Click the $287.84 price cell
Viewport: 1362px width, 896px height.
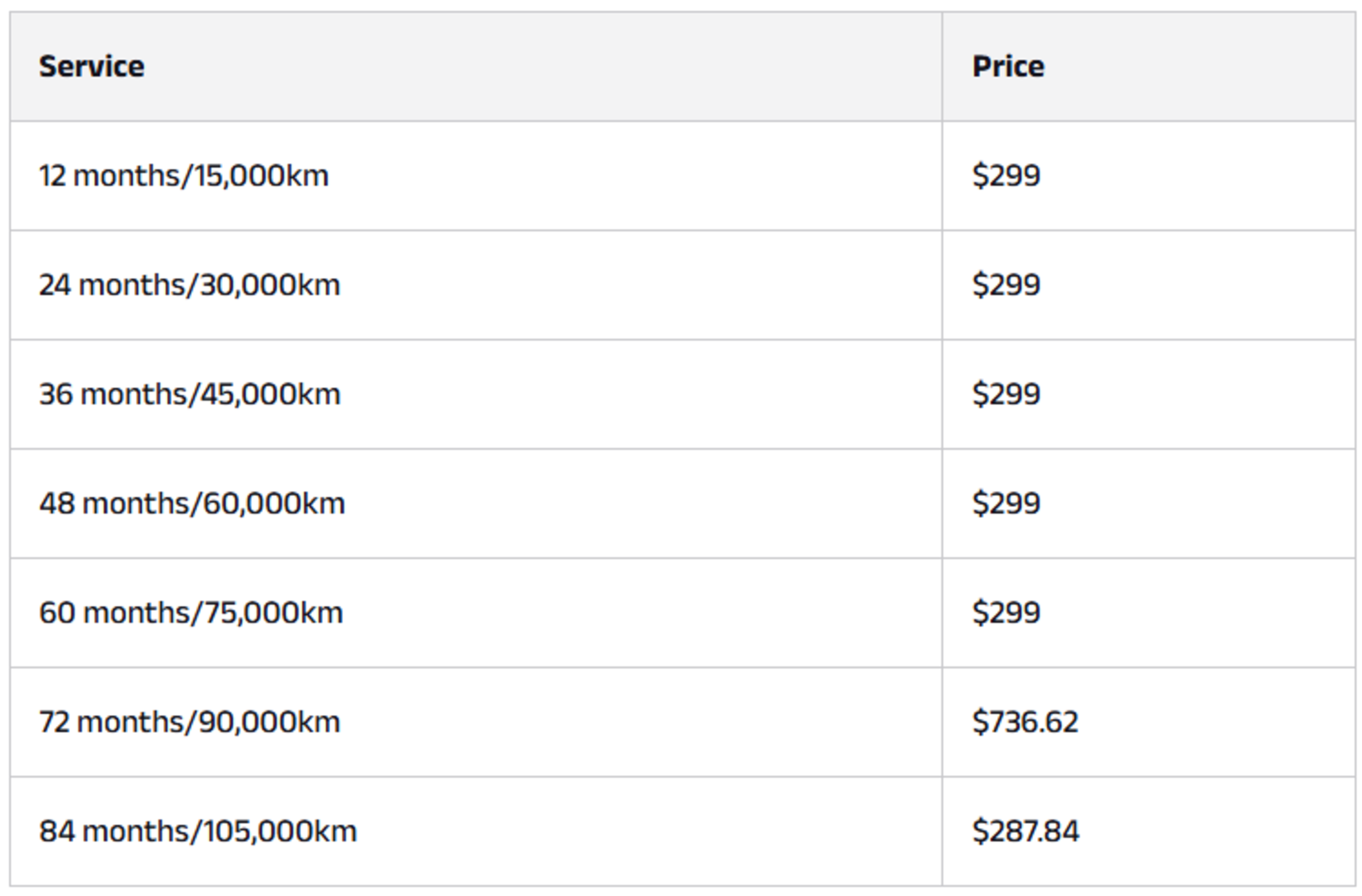[1025, 831]
